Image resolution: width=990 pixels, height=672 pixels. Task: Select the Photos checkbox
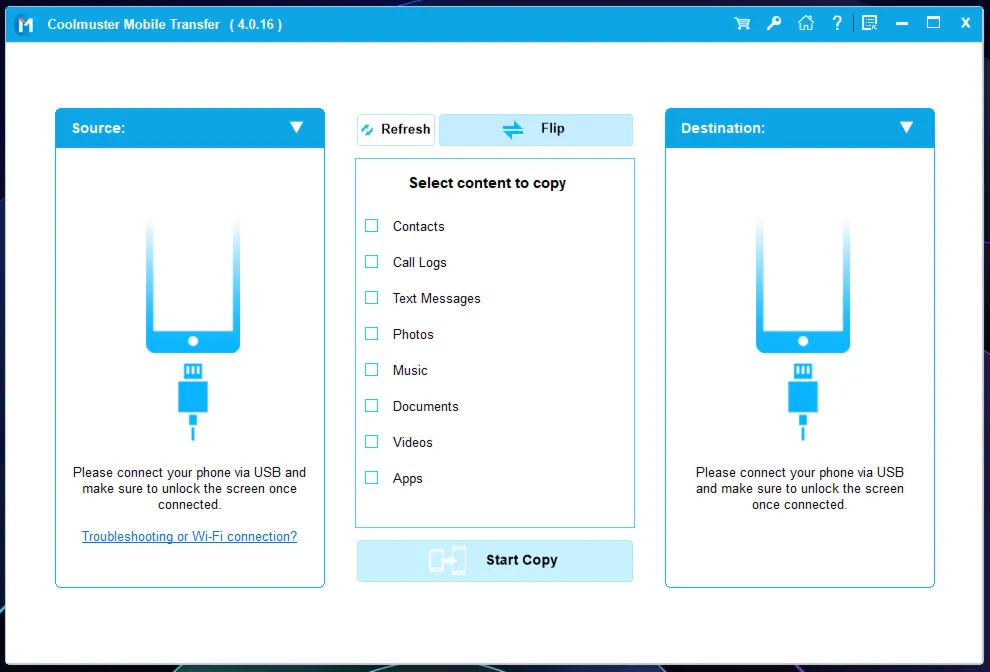pos(372,333)
